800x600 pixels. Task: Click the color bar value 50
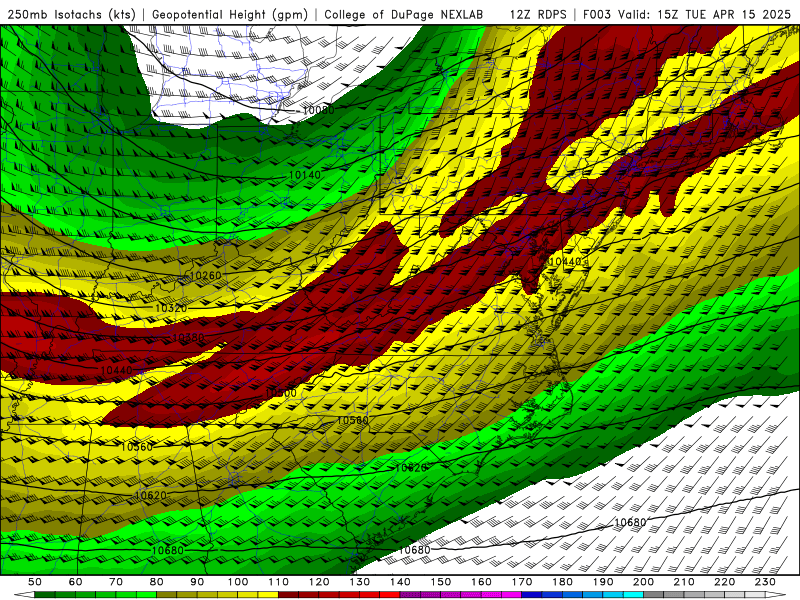tap(35, 582)
